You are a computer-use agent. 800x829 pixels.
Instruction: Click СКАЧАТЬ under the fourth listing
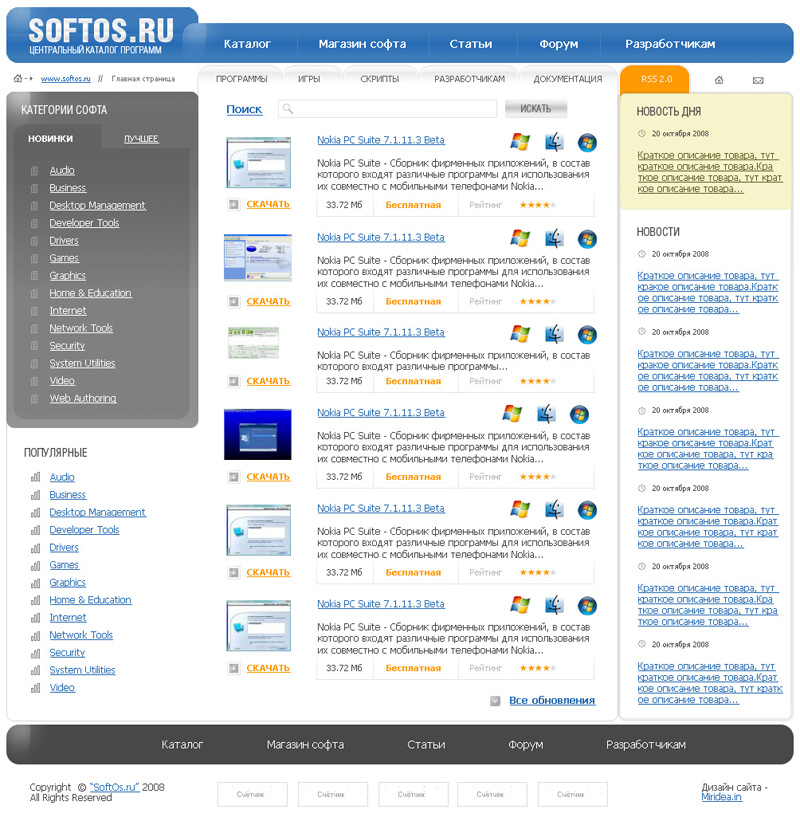click(x=268, y=477)
